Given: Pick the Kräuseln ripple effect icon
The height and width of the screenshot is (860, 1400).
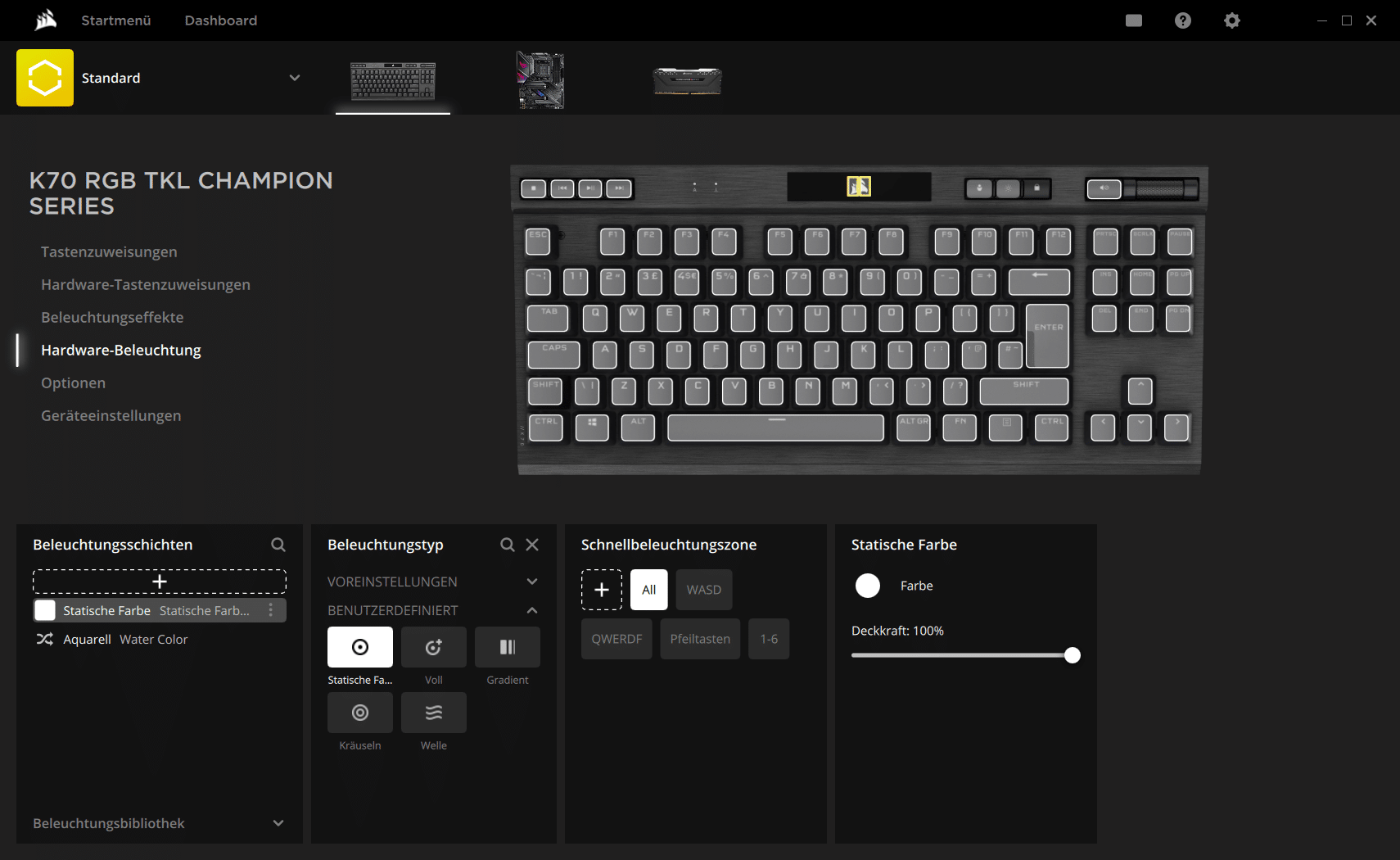Looking at the screenshot, I should click(x=359, y=713).
